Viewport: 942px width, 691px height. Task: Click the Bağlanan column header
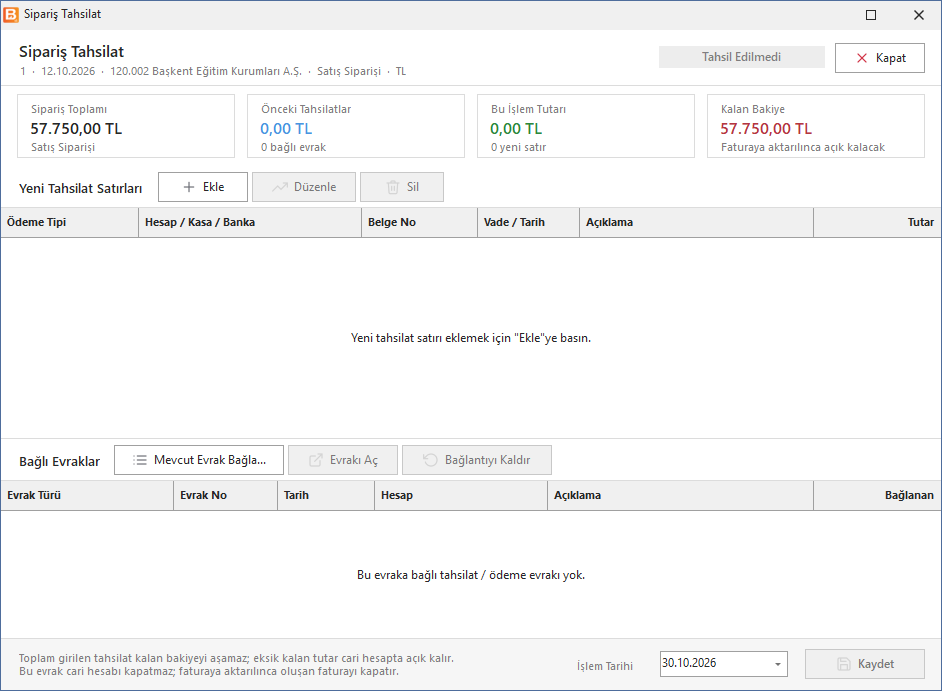(877, 496)
